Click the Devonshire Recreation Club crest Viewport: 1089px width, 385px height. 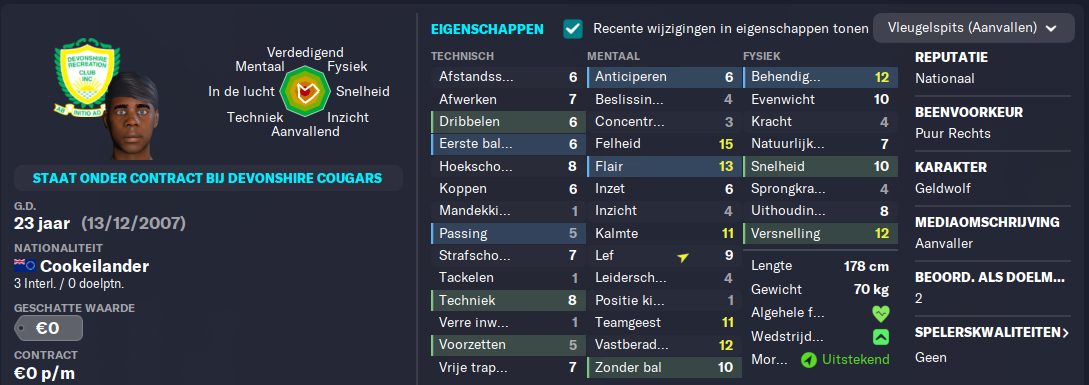point(86,76)
